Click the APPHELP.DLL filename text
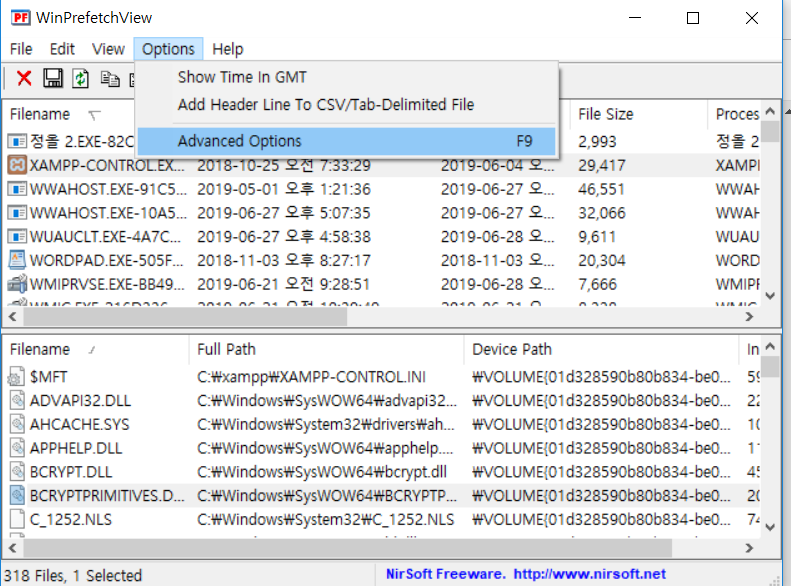The image size is (791, 586). 76,448
